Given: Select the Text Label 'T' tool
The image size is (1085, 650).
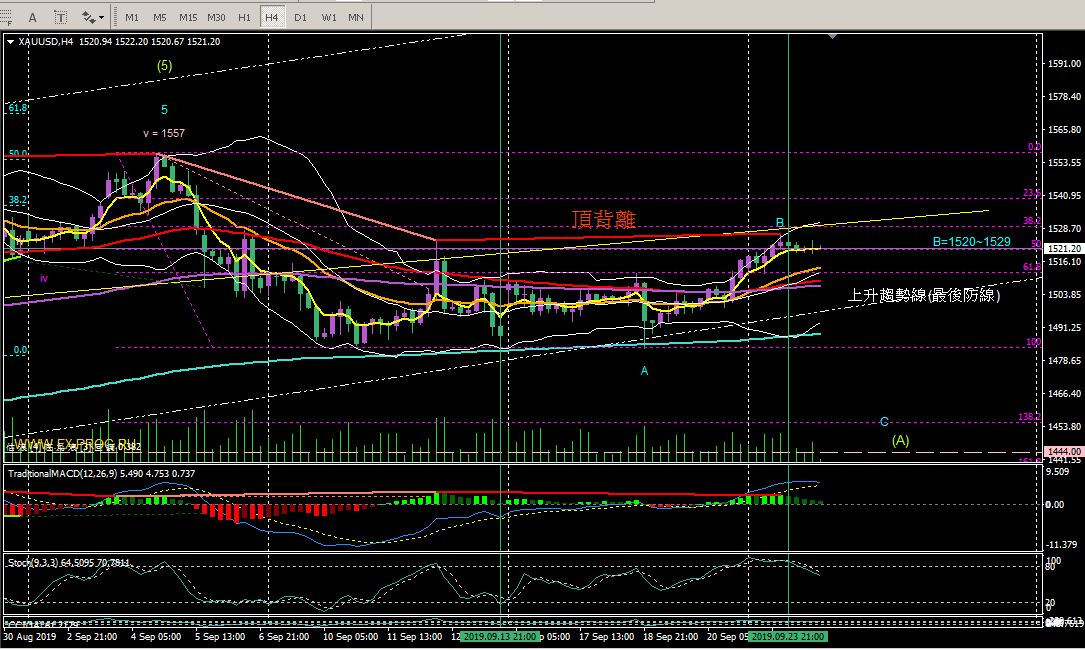Looking at the screenshot, I should [x=61, y=17].
